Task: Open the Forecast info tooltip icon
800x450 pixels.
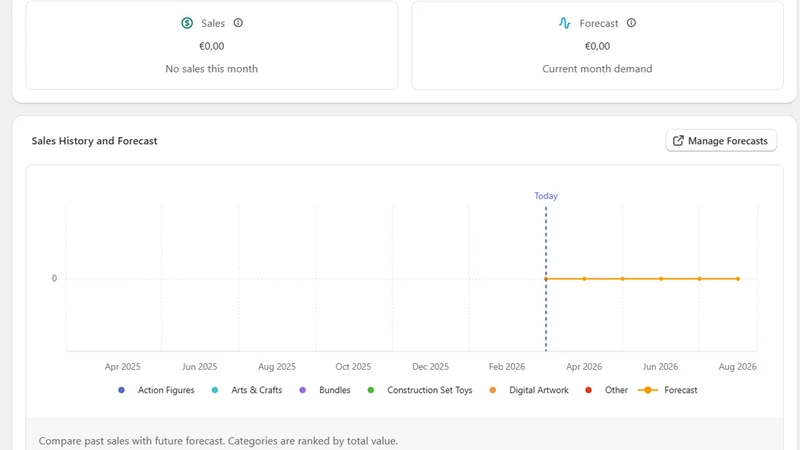Action: [631, 23]
